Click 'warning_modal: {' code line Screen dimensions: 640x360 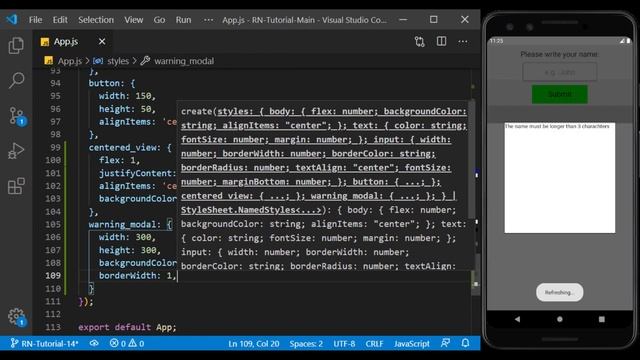point(131,224)
